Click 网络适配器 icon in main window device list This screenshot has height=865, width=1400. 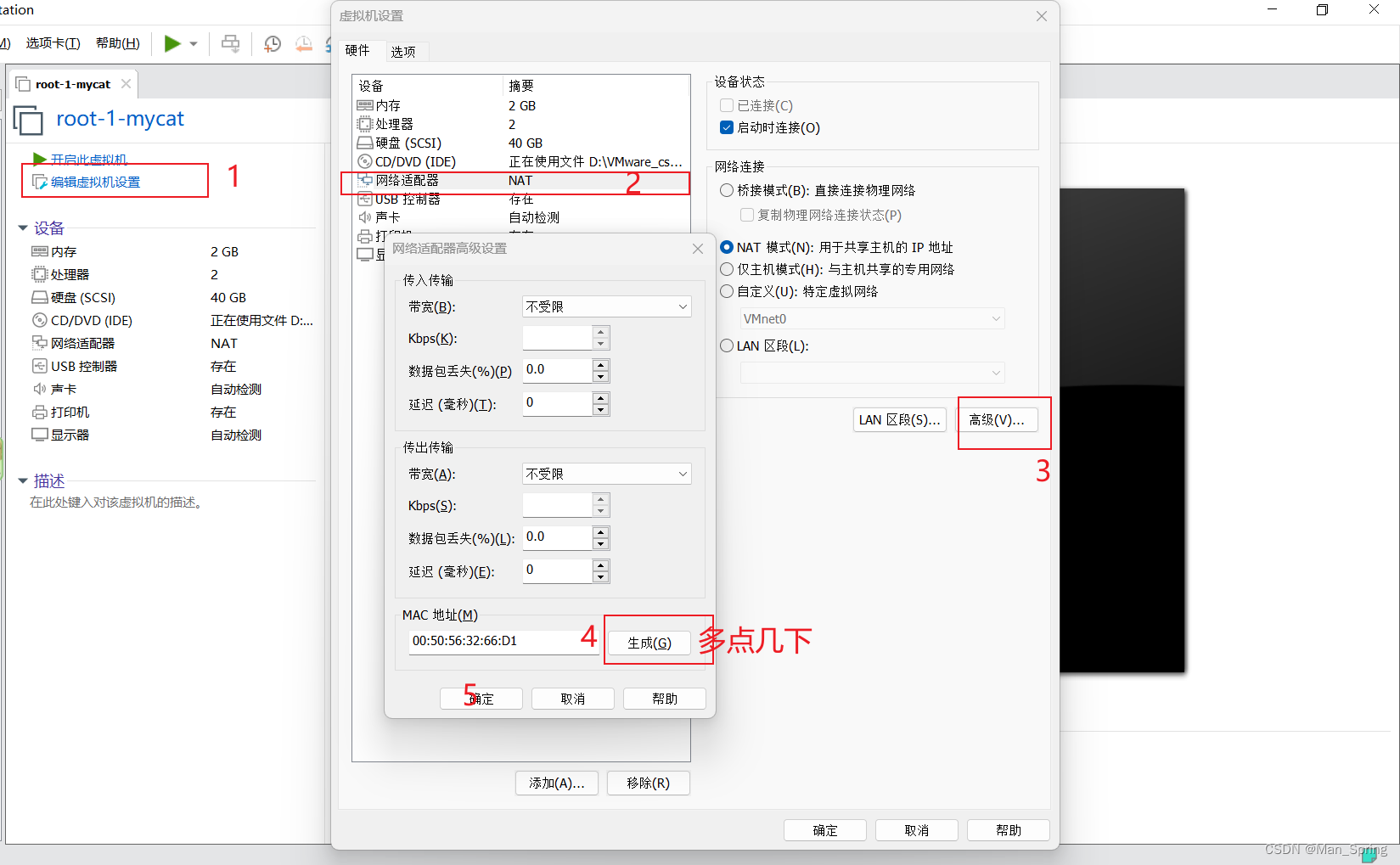point(39,343)
